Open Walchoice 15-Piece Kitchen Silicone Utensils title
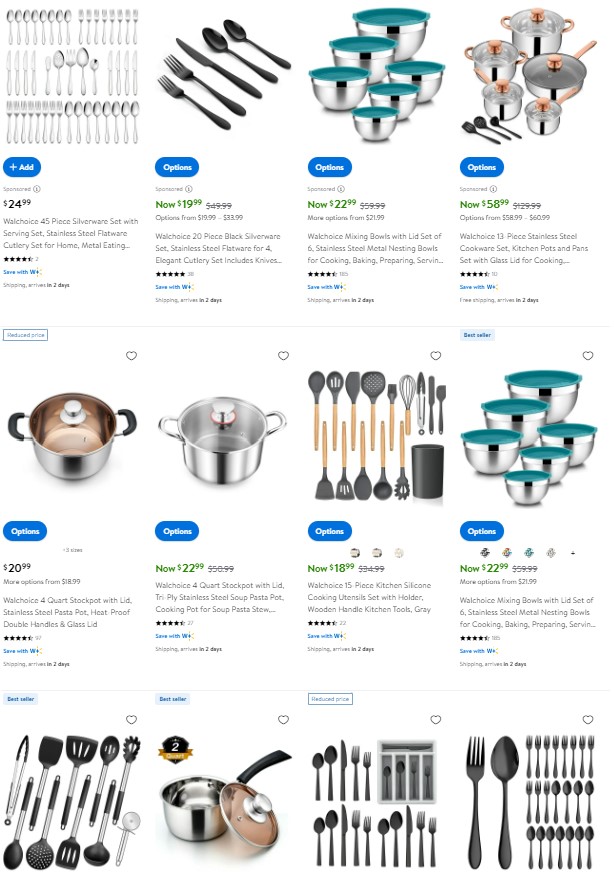The height and width of the screenshot is (876, 614). pyautogui.click(x=369, y=597)
